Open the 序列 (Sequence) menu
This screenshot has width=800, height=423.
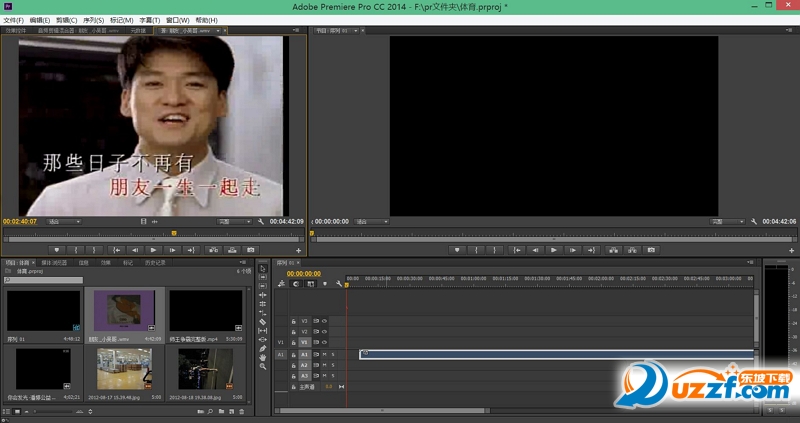click(92, 20)
